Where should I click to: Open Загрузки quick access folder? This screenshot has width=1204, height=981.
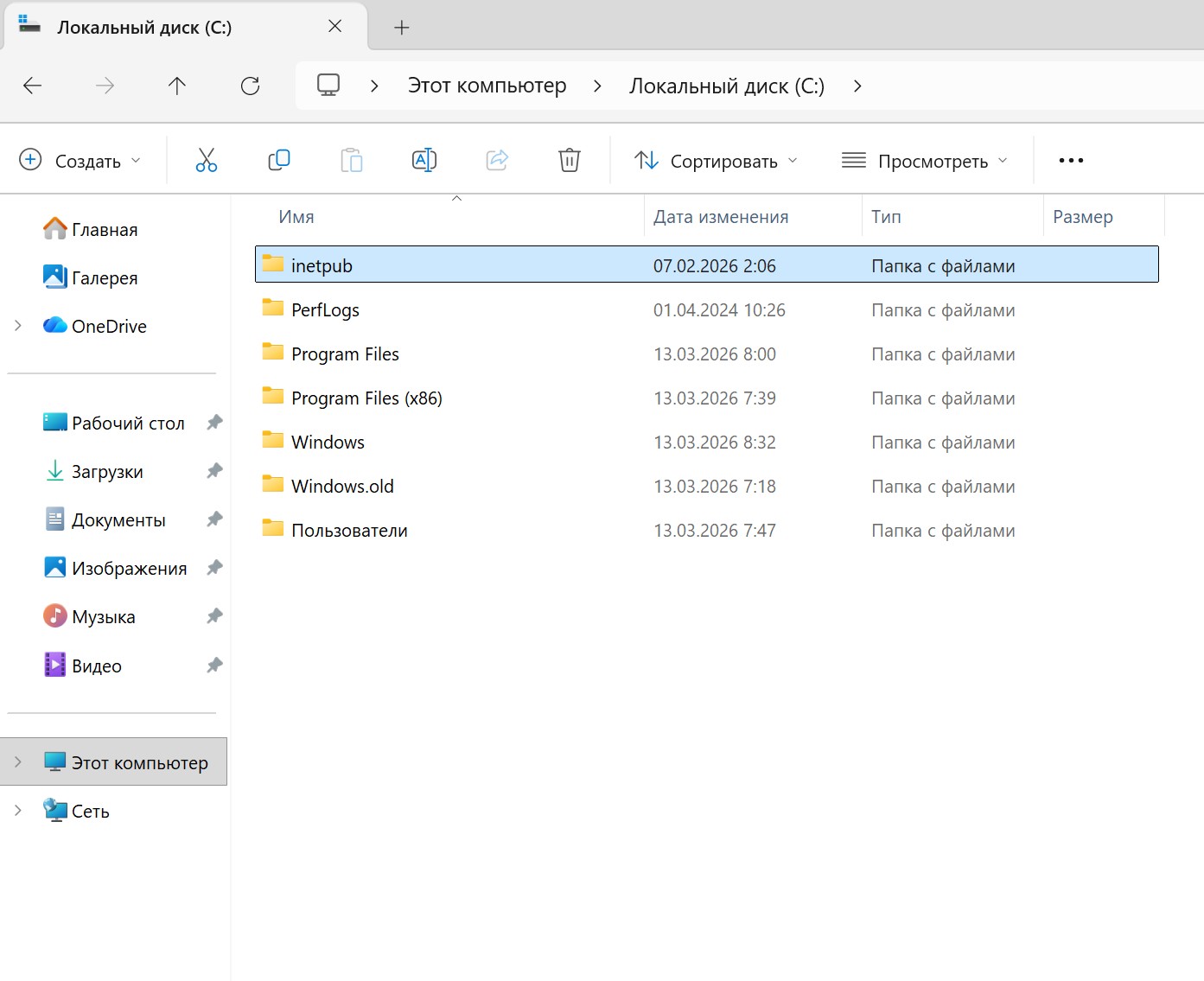pos(93,471)
